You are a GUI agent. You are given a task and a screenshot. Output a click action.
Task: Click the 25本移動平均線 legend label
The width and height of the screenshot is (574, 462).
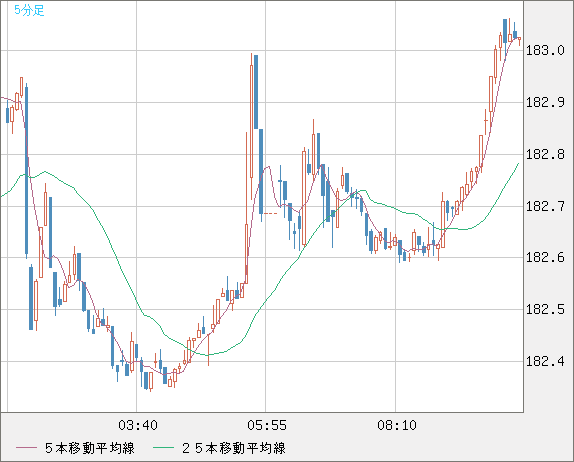click(234, 448)
